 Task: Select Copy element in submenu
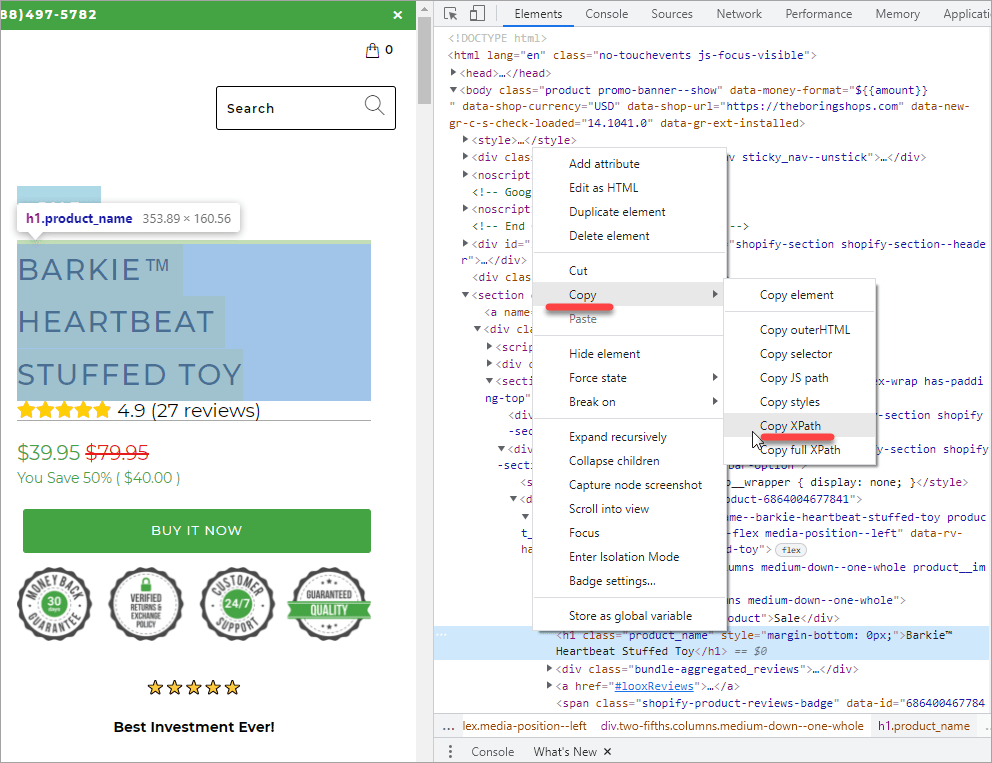coord(800,295)
